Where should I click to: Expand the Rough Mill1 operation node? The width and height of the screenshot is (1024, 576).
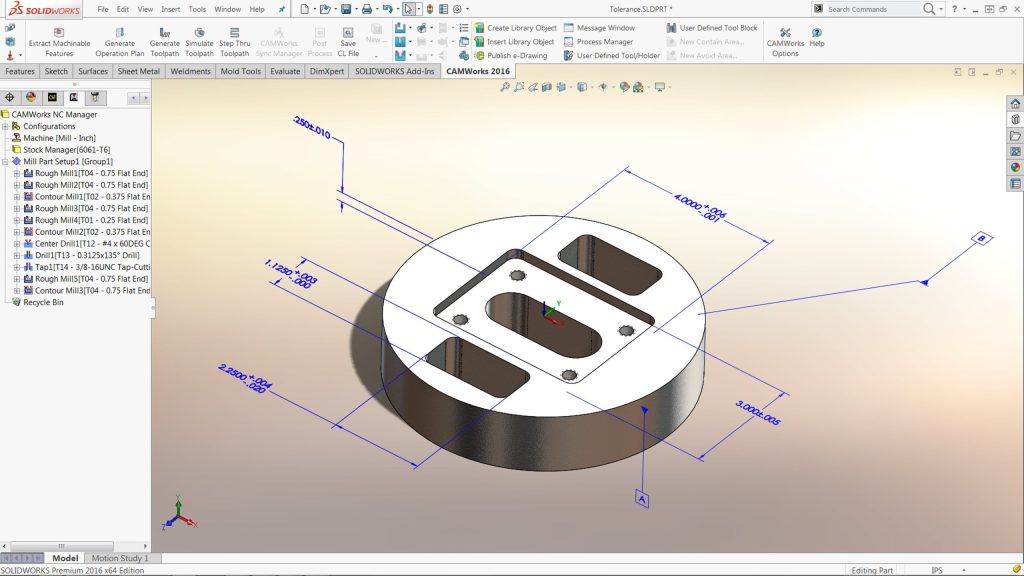coord(16,173)
